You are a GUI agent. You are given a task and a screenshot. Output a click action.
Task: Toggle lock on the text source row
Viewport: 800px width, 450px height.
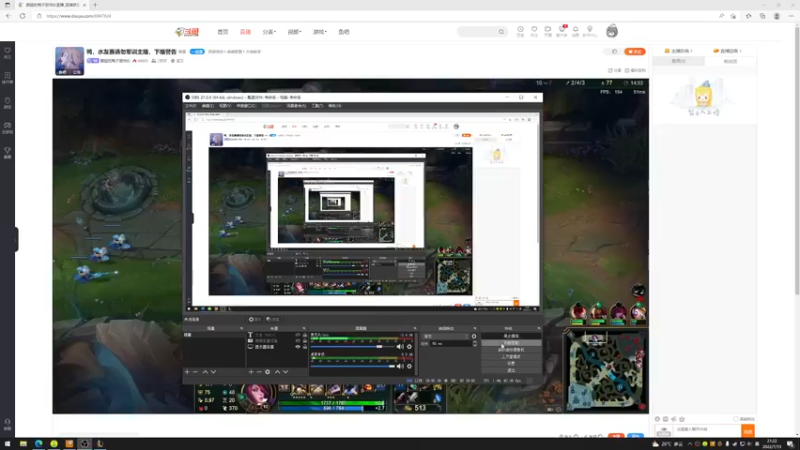[305, 335]
